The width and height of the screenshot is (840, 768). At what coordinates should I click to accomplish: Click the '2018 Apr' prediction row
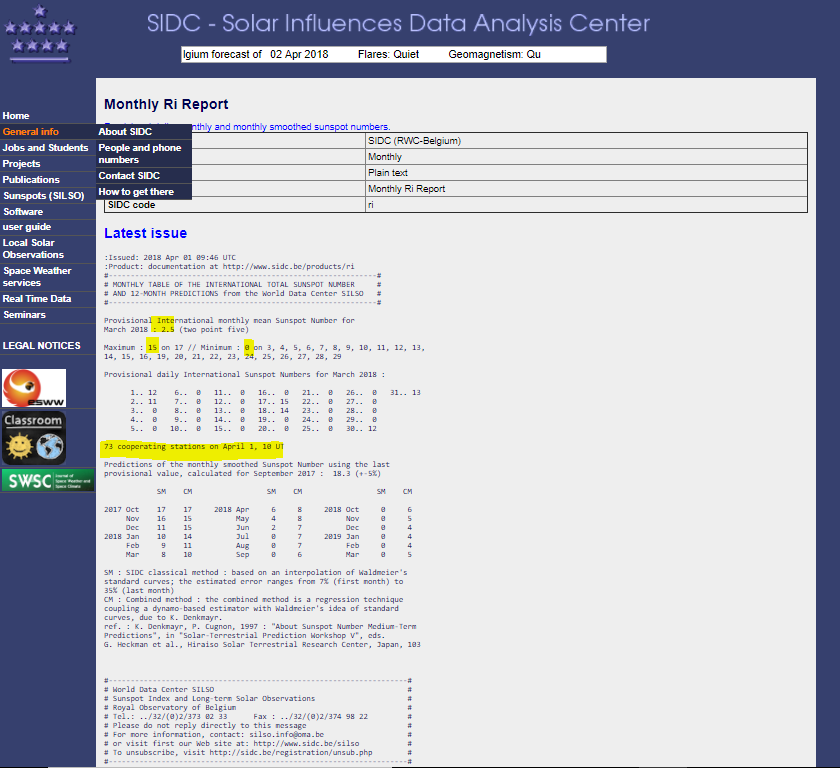tap(258, 510)
